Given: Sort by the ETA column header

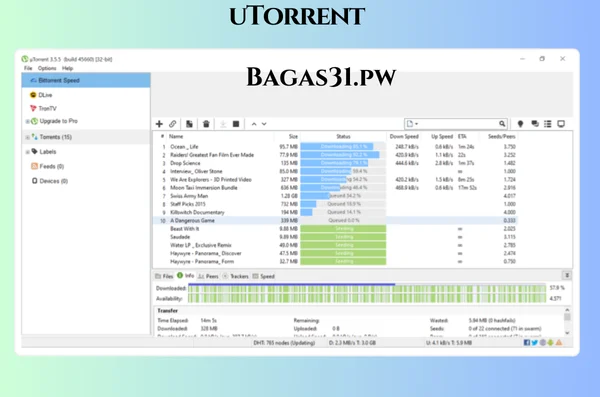Looking at the screenshot, I should pyautogui.click(x=462, y=136).
